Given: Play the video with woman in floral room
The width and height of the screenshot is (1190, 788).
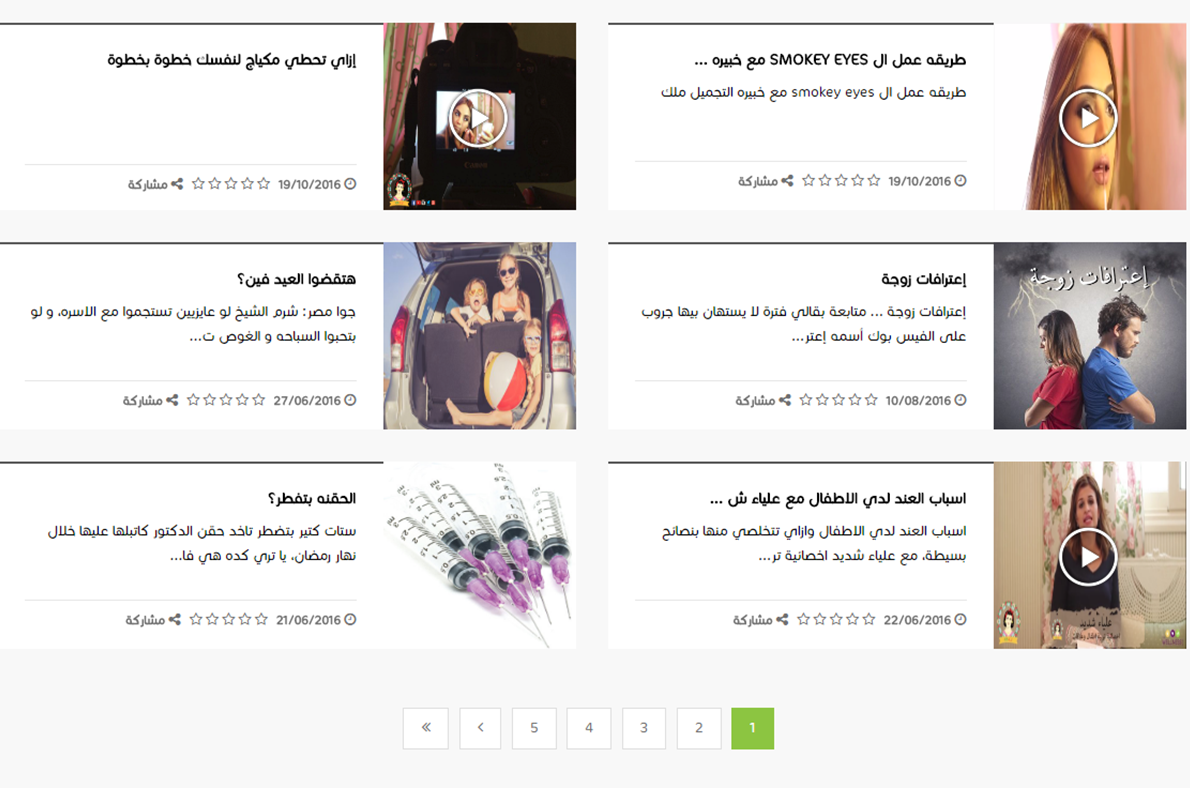Looking at the screenshot, I should (x=1088, y=557).
